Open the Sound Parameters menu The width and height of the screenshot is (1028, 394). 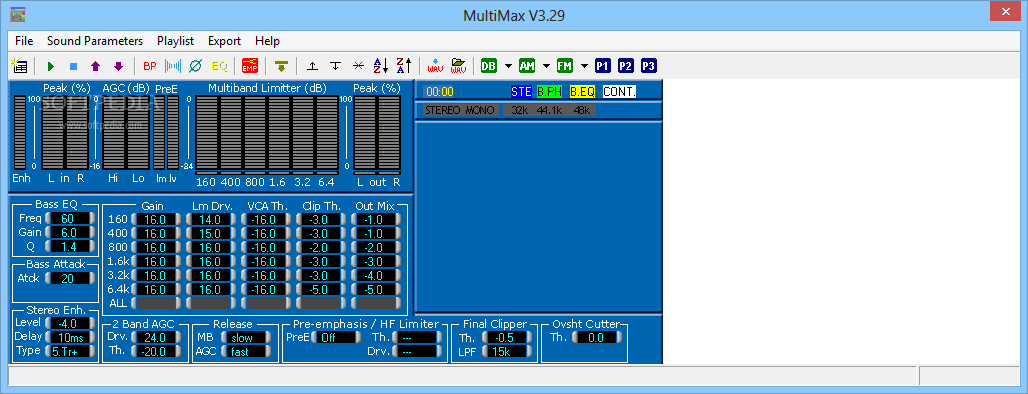(x=95, y=41)
